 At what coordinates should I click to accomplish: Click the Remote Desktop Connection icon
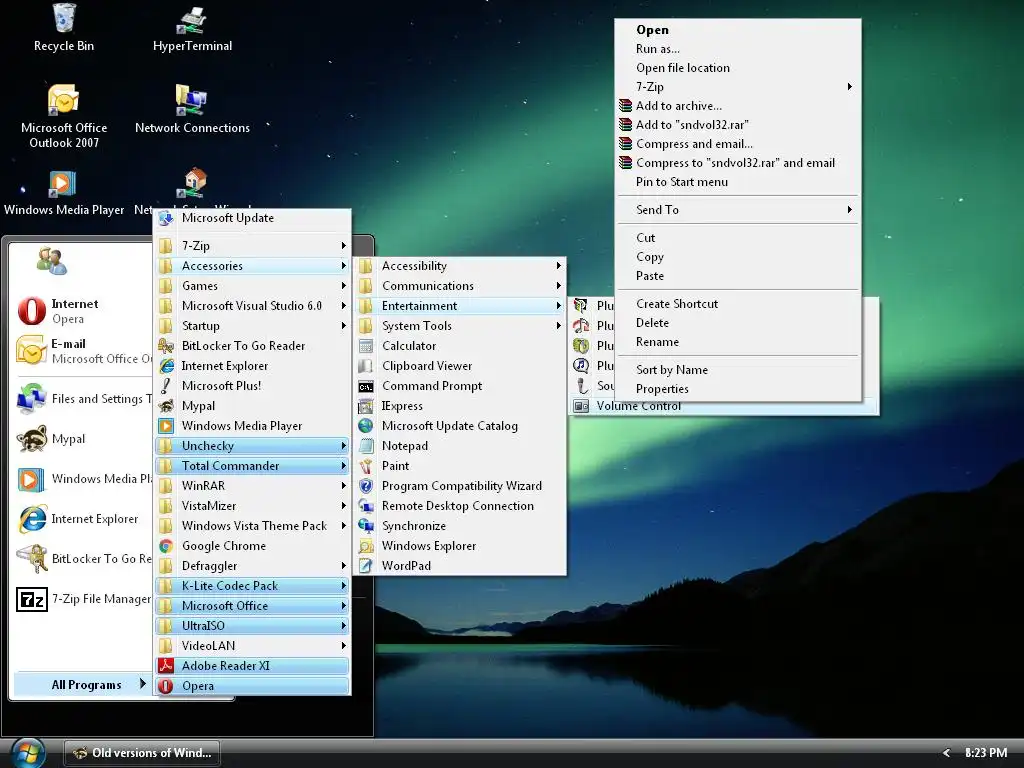click(x=366, y=506)
